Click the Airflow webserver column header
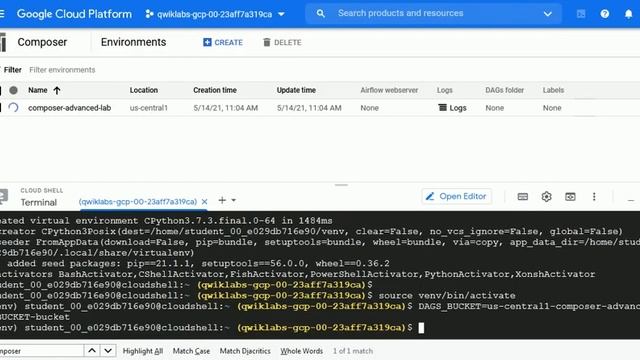 (389, 90)
